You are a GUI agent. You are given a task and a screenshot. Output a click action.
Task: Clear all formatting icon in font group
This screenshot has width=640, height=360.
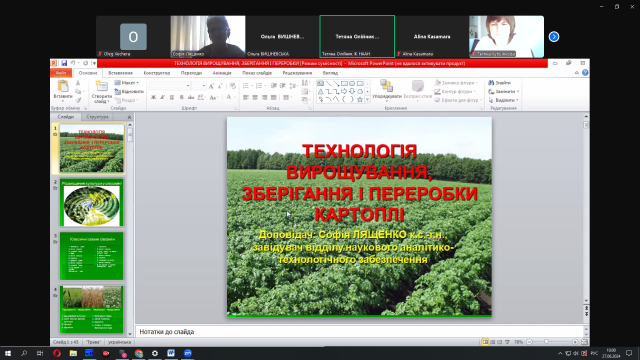click(x=233, y=86)
